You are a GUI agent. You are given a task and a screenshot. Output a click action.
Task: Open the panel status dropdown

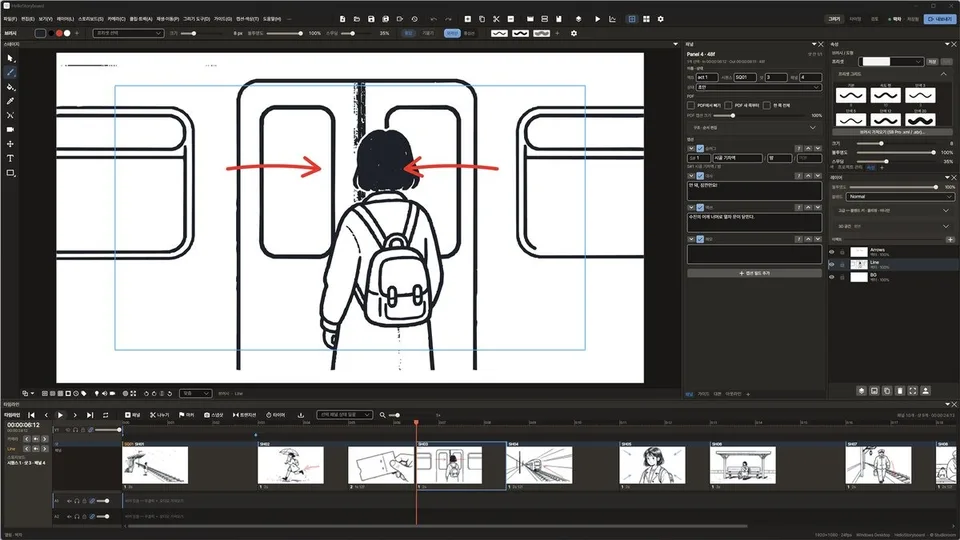(x=759, y=88)
